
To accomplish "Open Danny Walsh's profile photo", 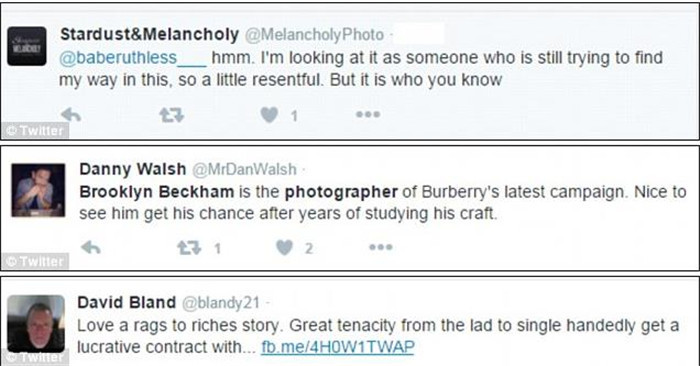I will 38,190.
